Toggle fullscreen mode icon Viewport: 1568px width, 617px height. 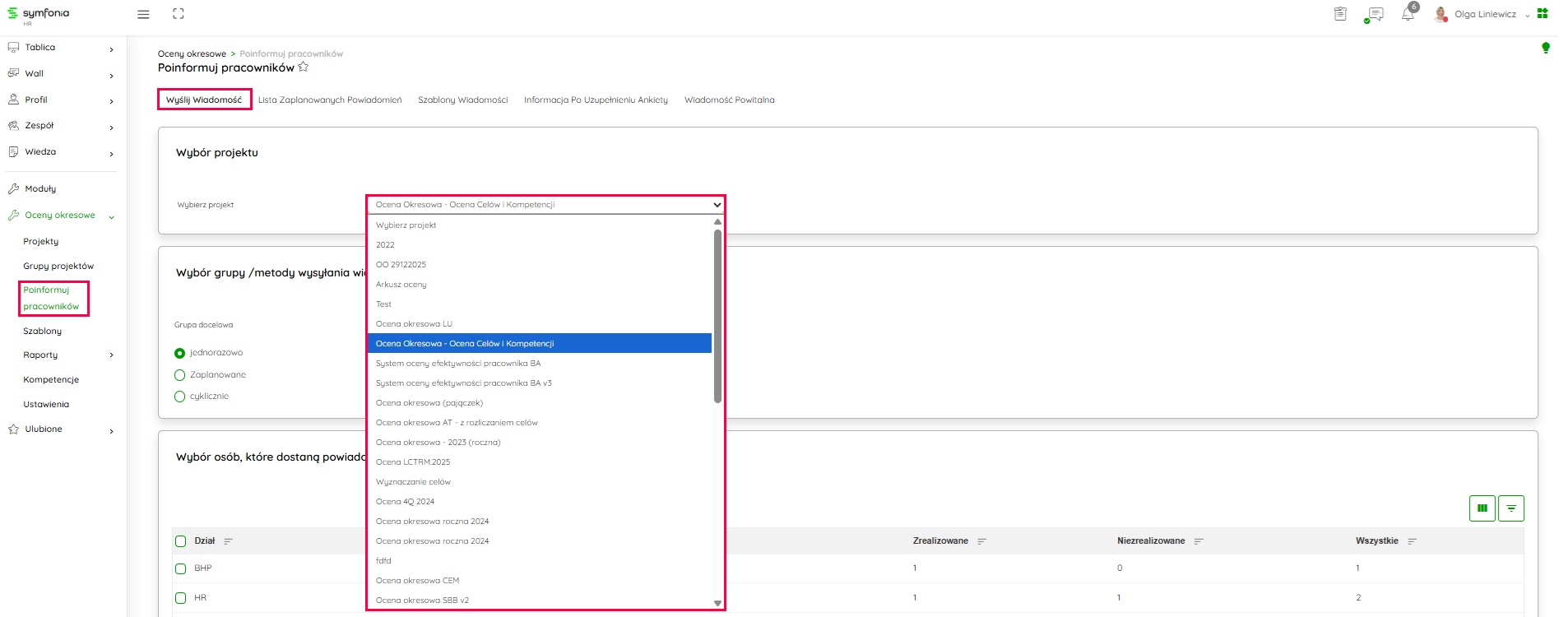pos(179,14)
